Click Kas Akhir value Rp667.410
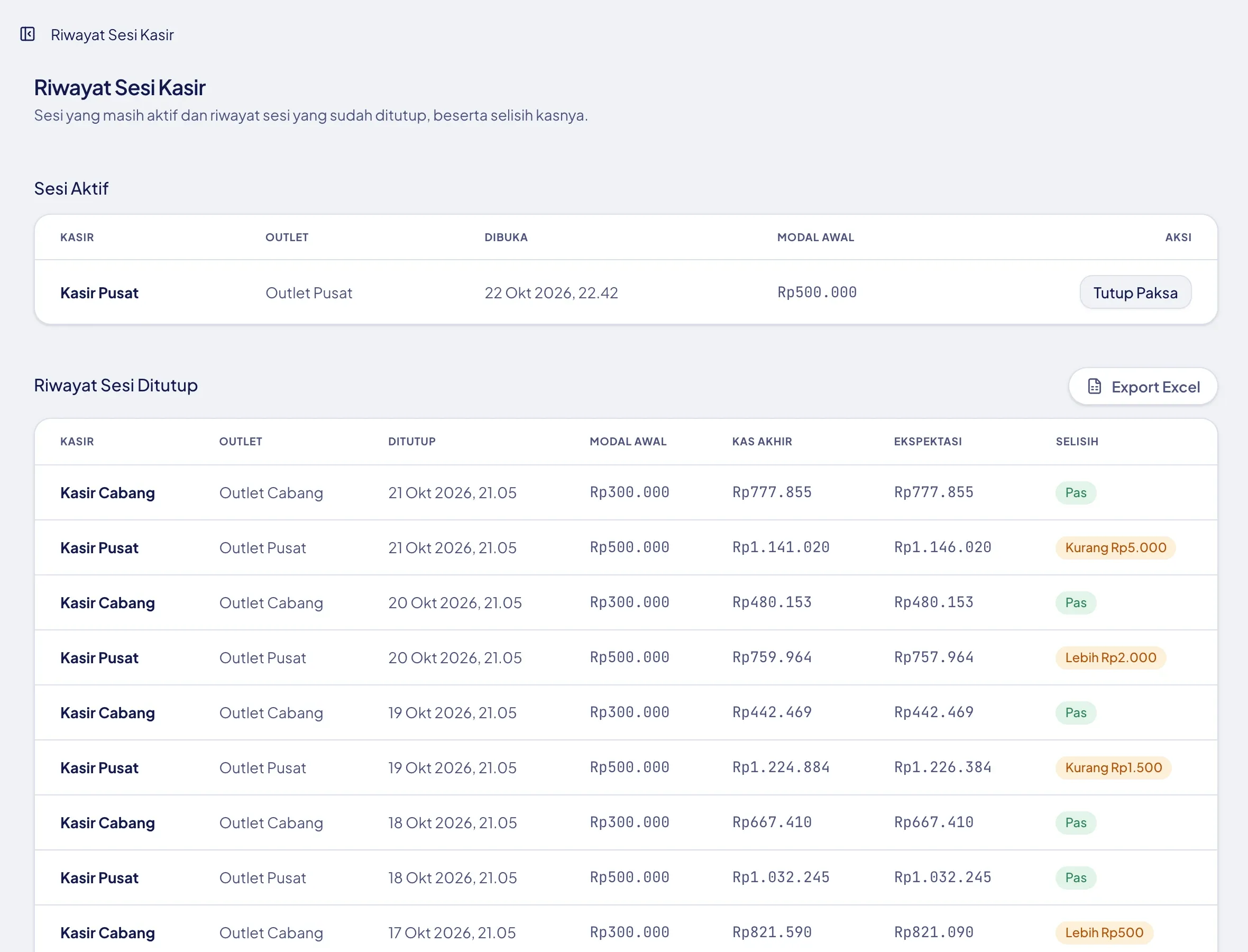 tap(772, 822)
